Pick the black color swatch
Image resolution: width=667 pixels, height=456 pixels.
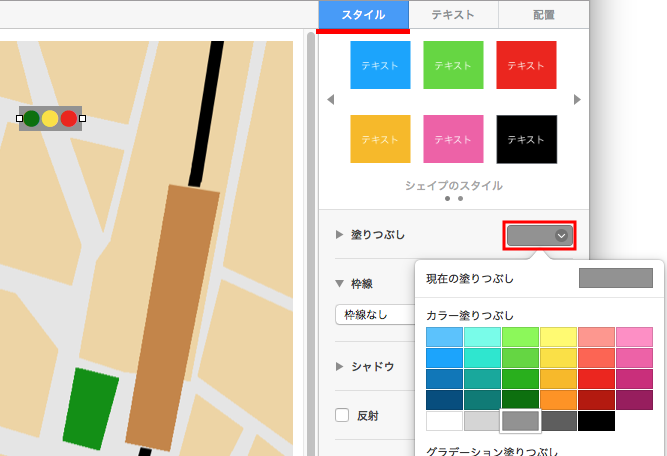click(x=597, y=421)
